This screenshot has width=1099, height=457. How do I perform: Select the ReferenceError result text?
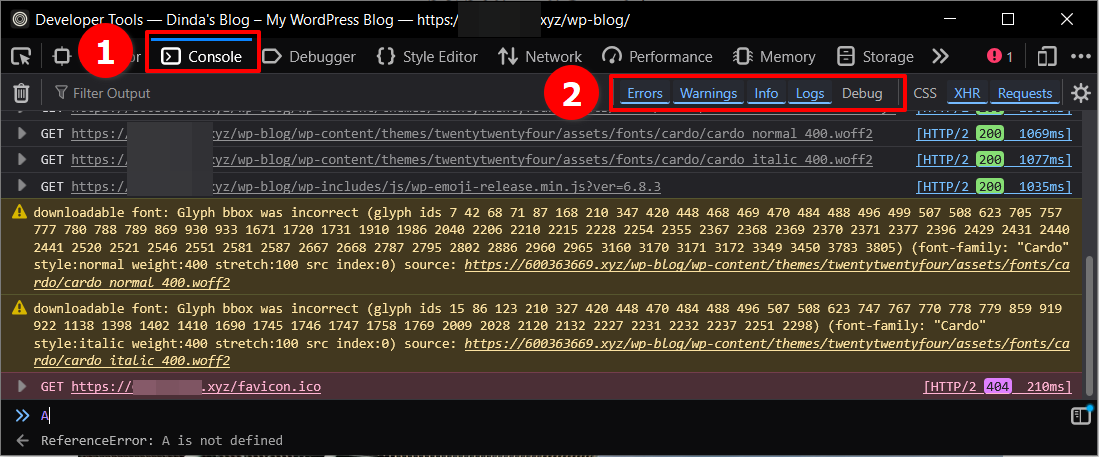[x=162, y=441]
